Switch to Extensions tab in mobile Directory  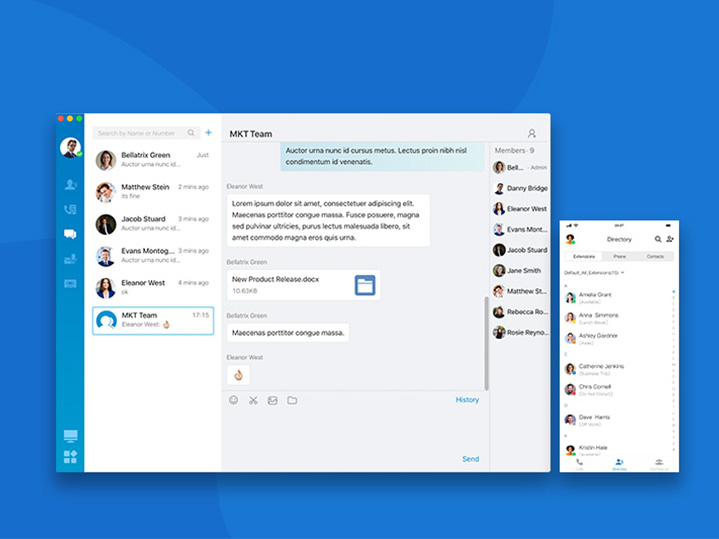tap(584, 256)
